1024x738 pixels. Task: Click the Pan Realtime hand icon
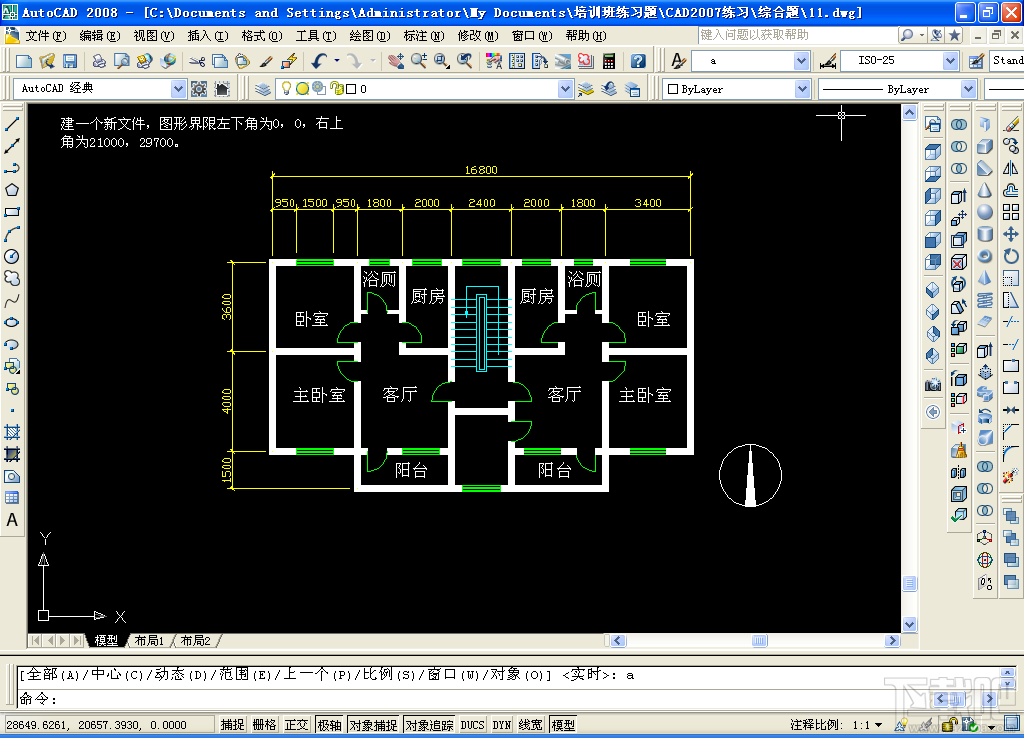(395, 60)
